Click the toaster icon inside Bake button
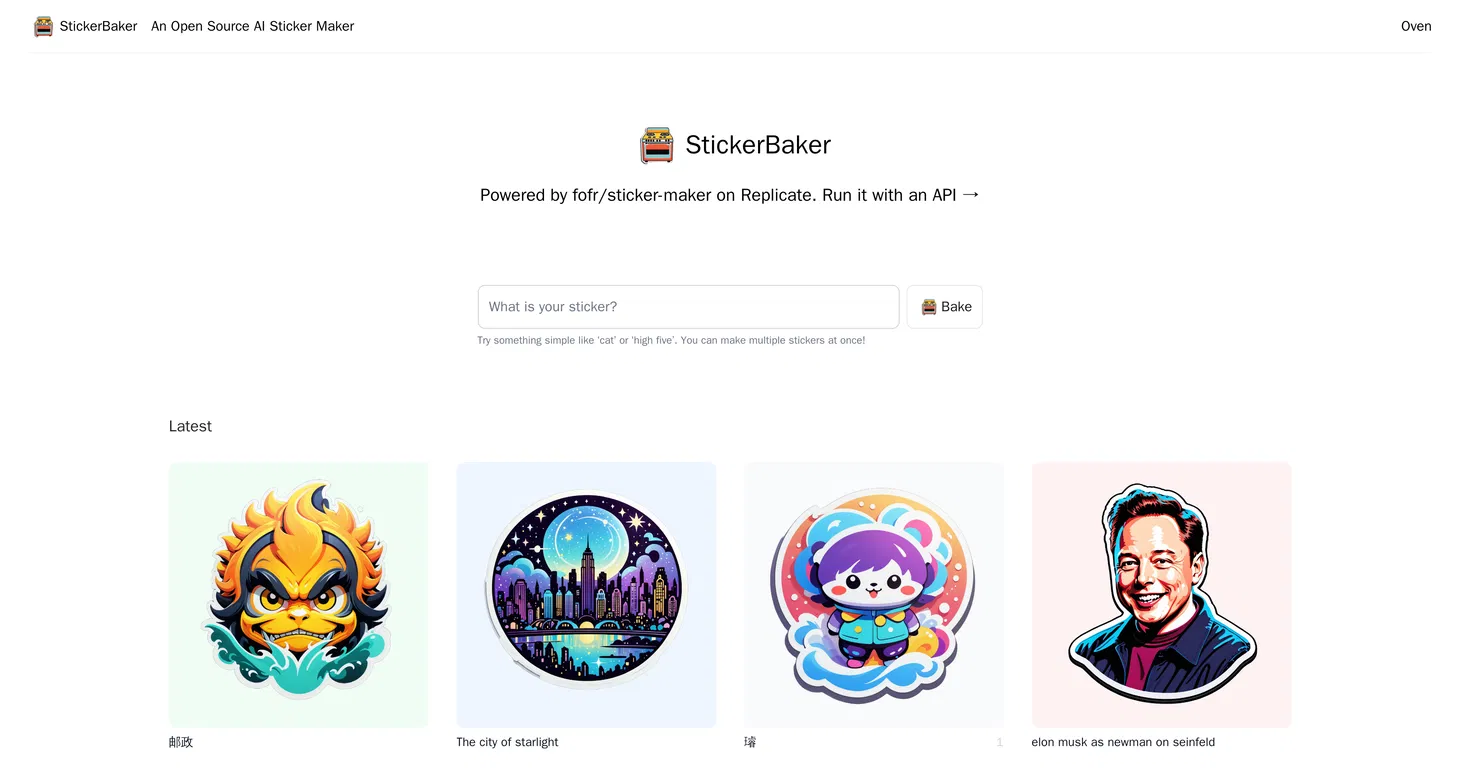Screen dimensions: 1473x768 (x=929, y=307)
